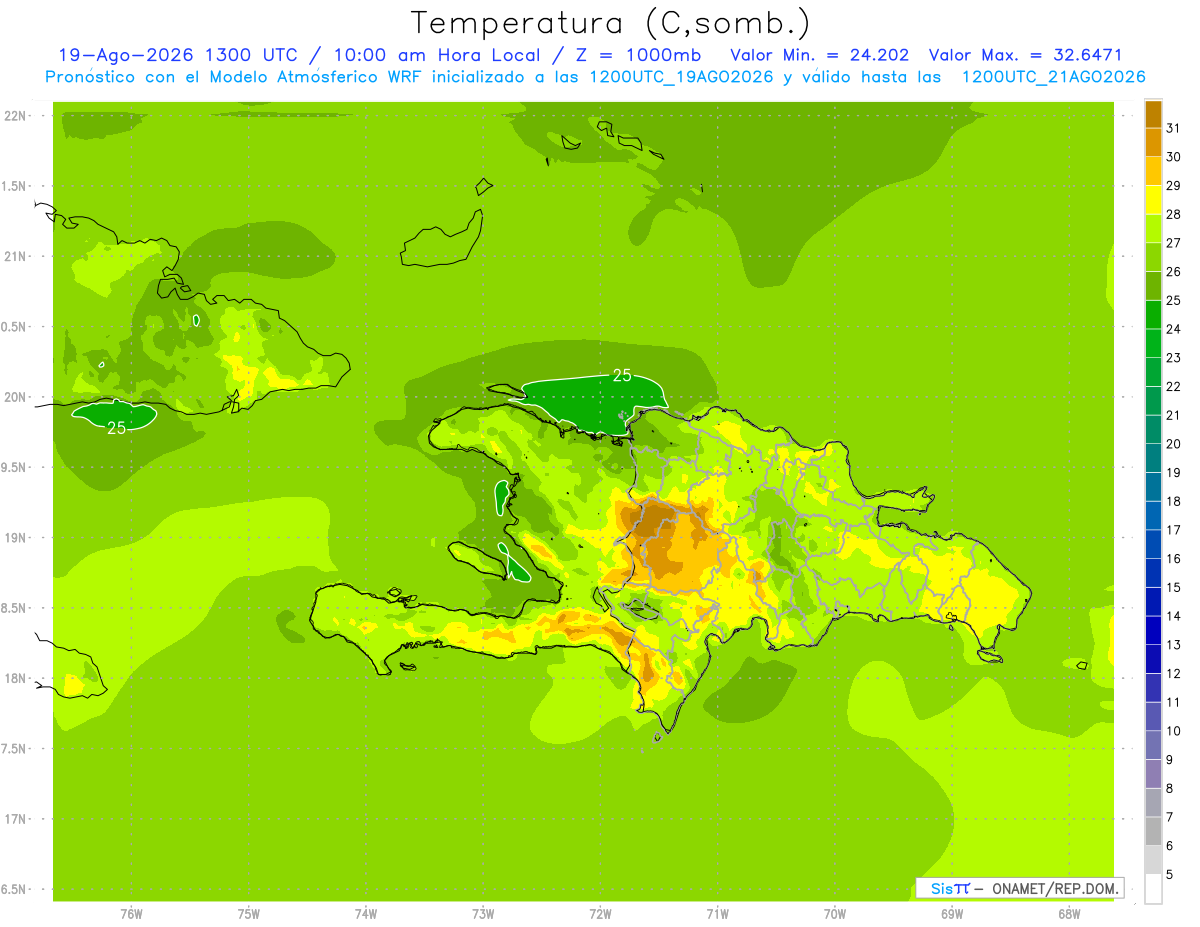Pick the blue legend swatch between 15 and 16

1153,573
